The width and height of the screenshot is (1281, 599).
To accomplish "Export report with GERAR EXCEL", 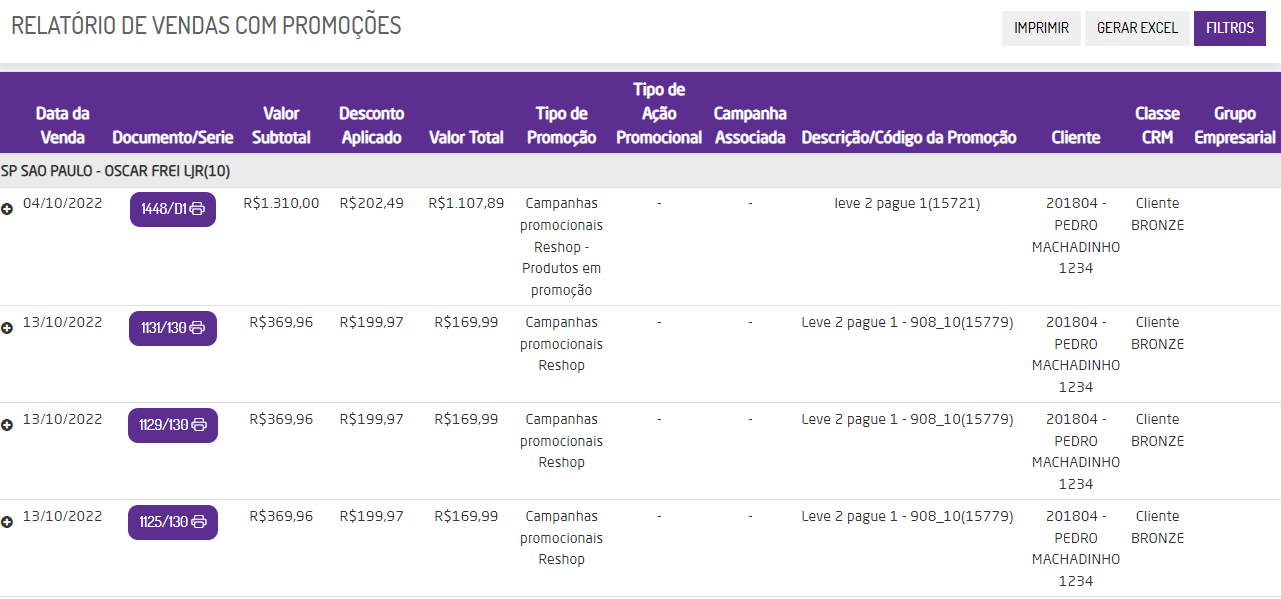I will [1137, 28].
